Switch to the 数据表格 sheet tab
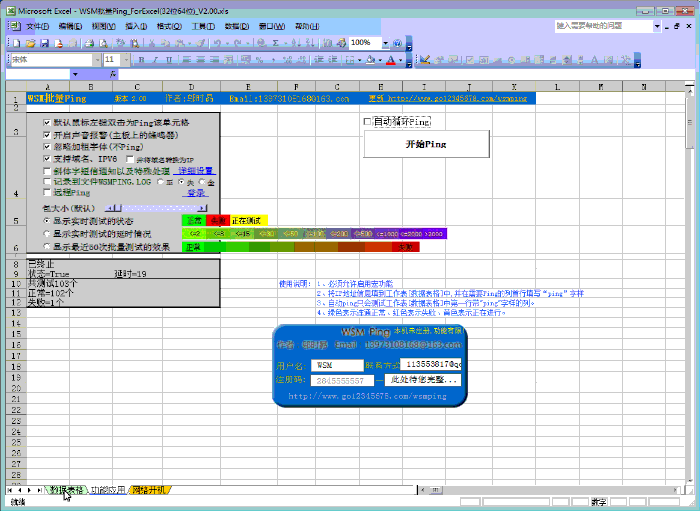 tap(66, 490)
